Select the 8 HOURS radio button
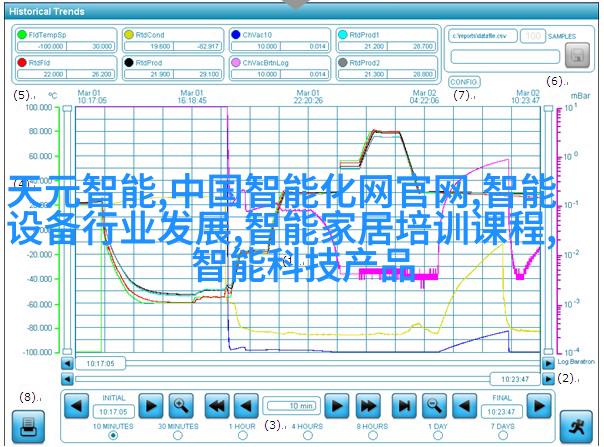This screenshot has height=447, width=604. (x=372, y=435)
